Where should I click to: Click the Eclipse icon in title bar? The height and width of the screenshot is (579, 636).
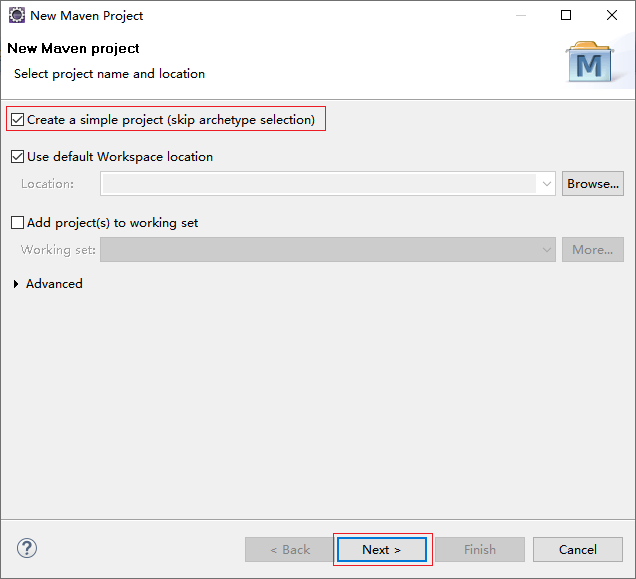pyautogui.click(x=17, y=15)
